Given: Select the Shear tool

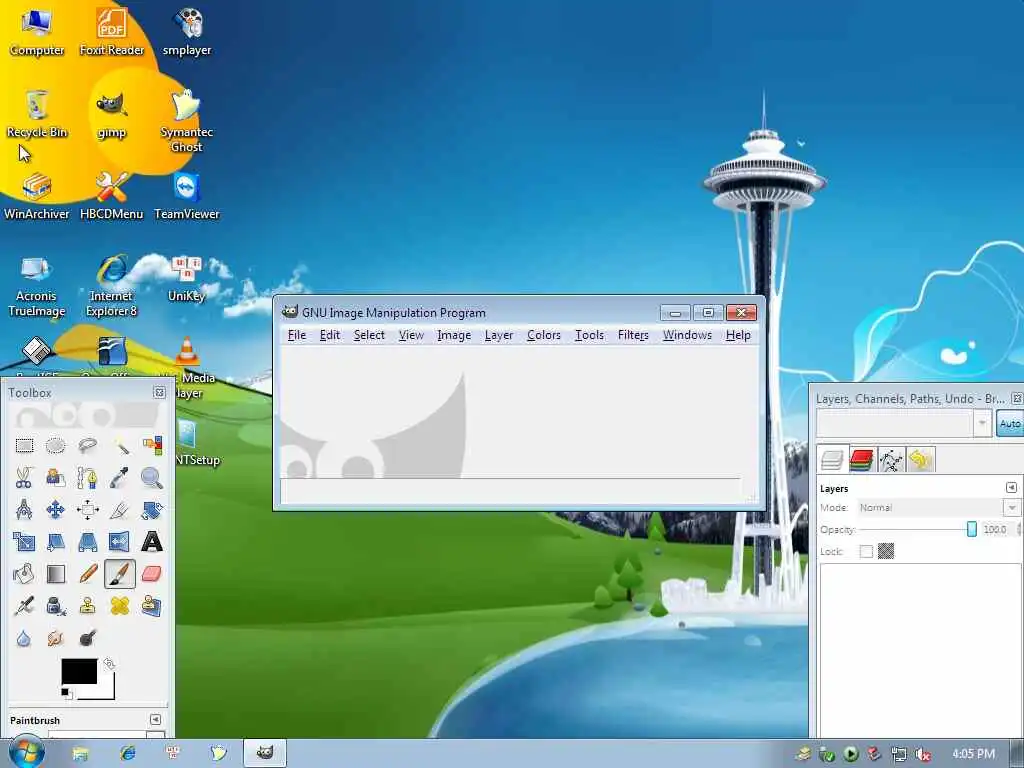Looking at the screenshot, I should 56,542.
